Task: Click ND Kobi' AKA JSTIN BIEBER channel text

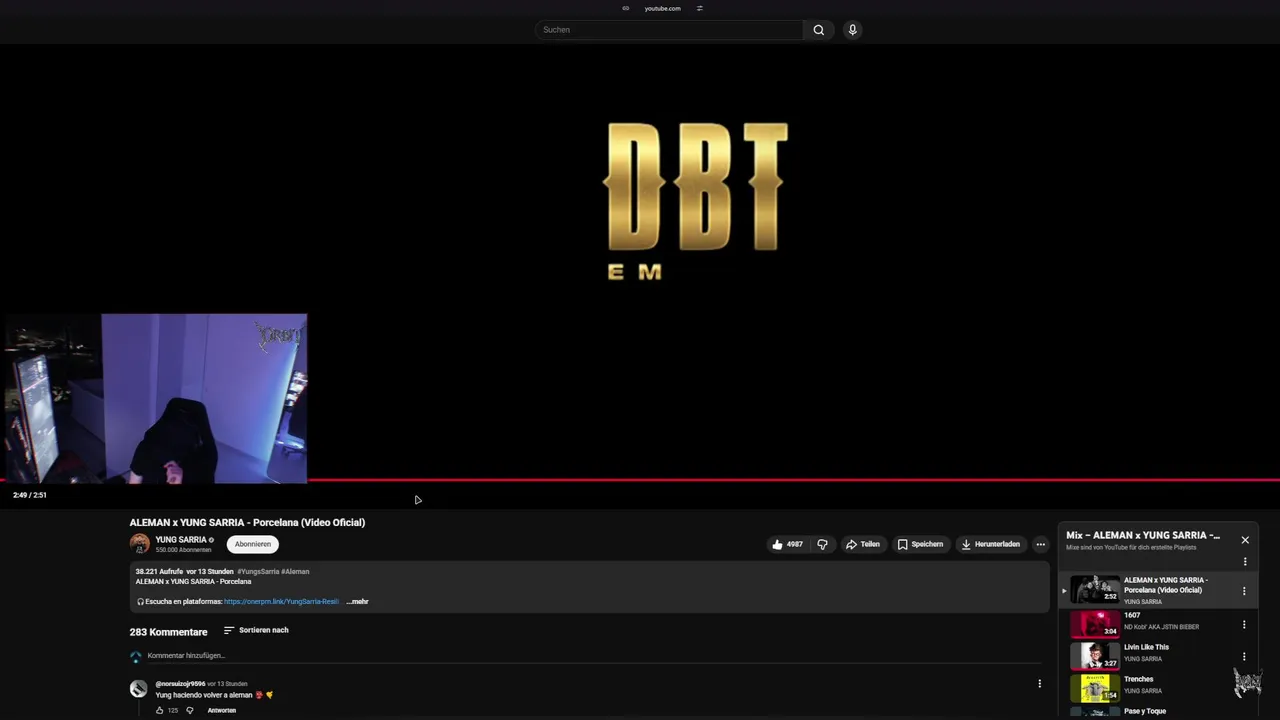Action: 1161,627
